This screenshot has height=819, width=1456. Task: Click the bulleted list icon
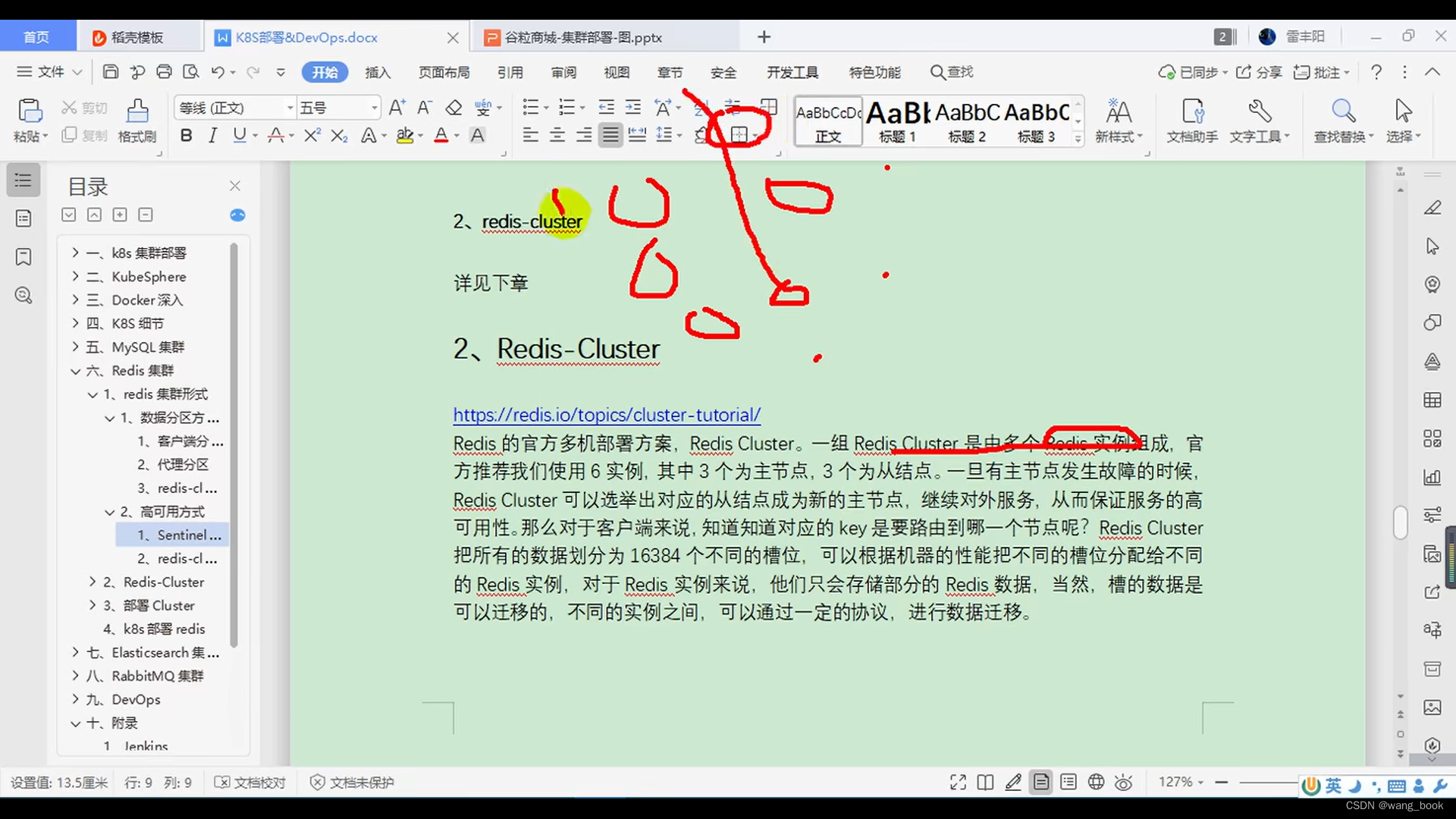(531, 108)
